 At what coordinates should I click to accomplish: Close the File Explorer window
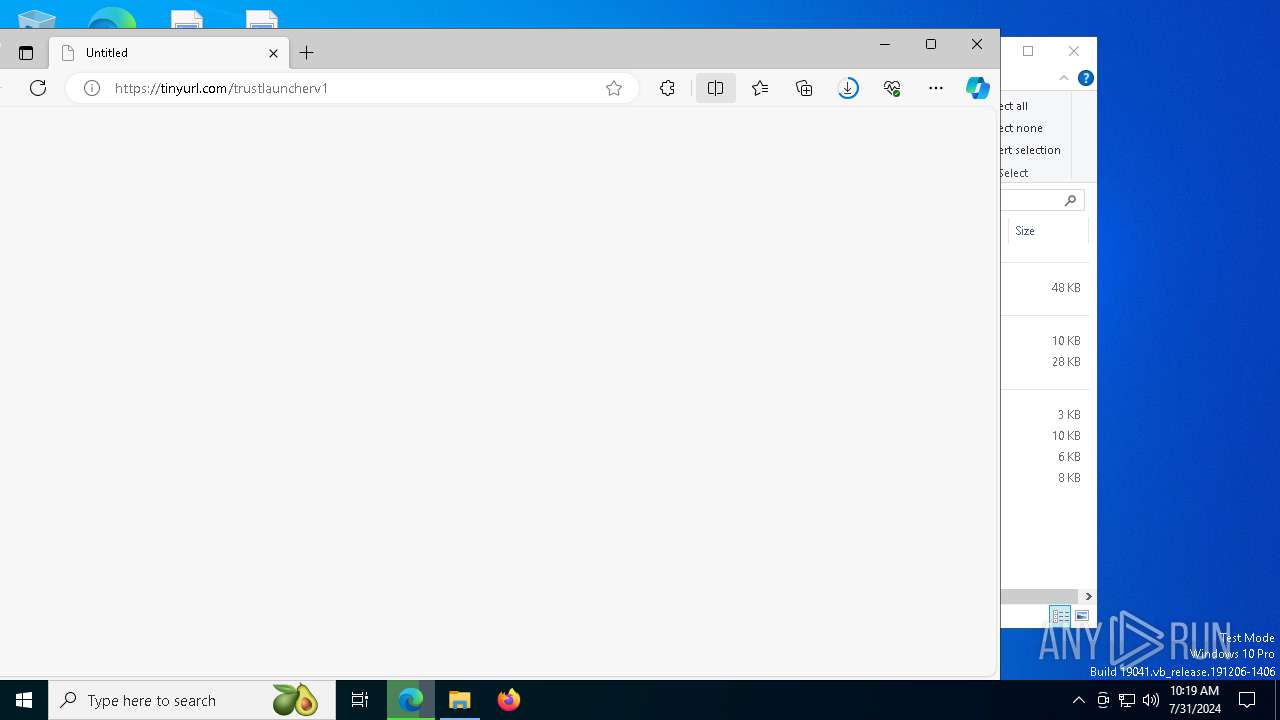pyautogui.click(x=1074, y=51)
